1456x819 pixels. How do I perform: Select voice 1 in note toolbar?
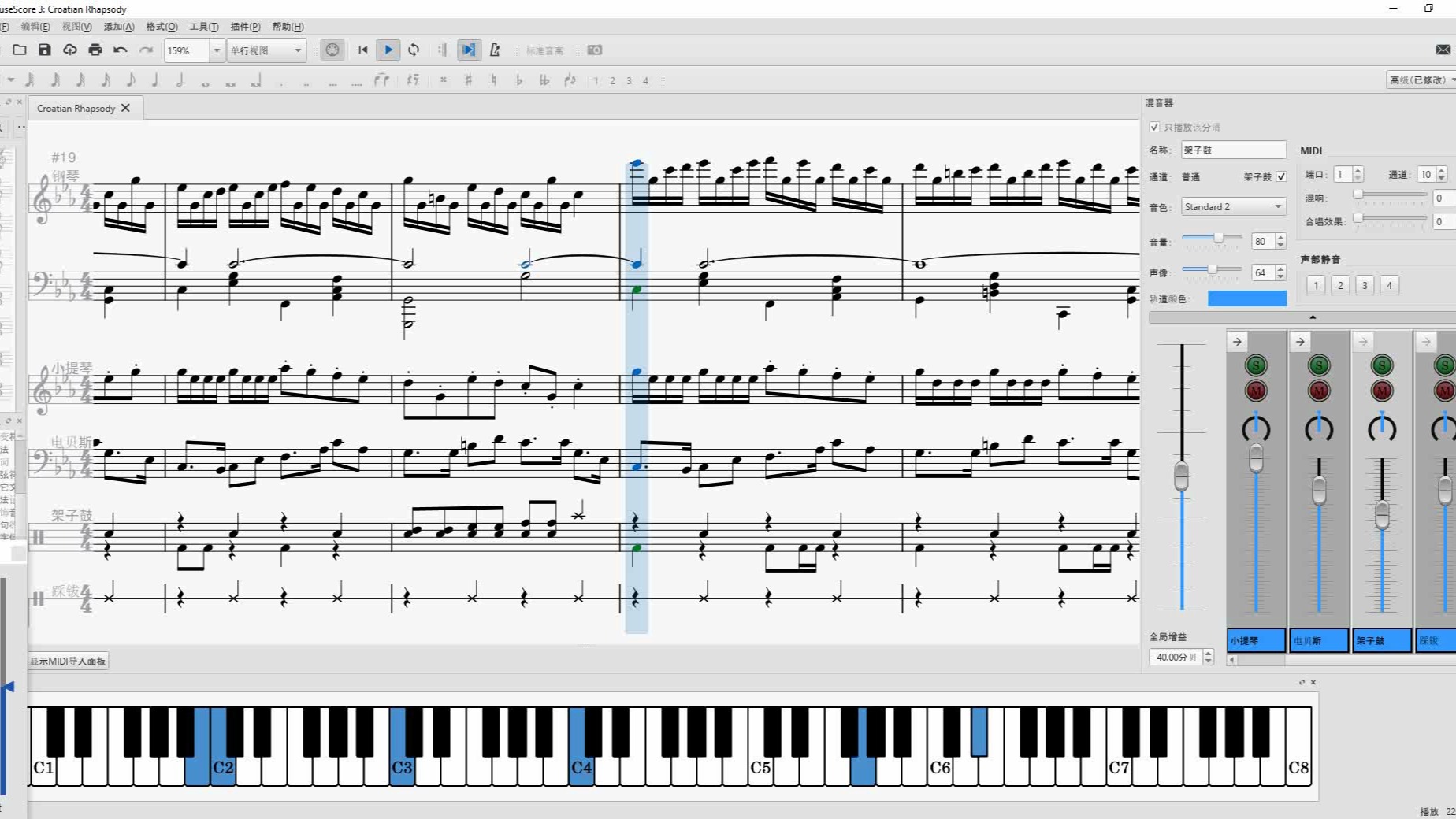[x=596, y=80]
